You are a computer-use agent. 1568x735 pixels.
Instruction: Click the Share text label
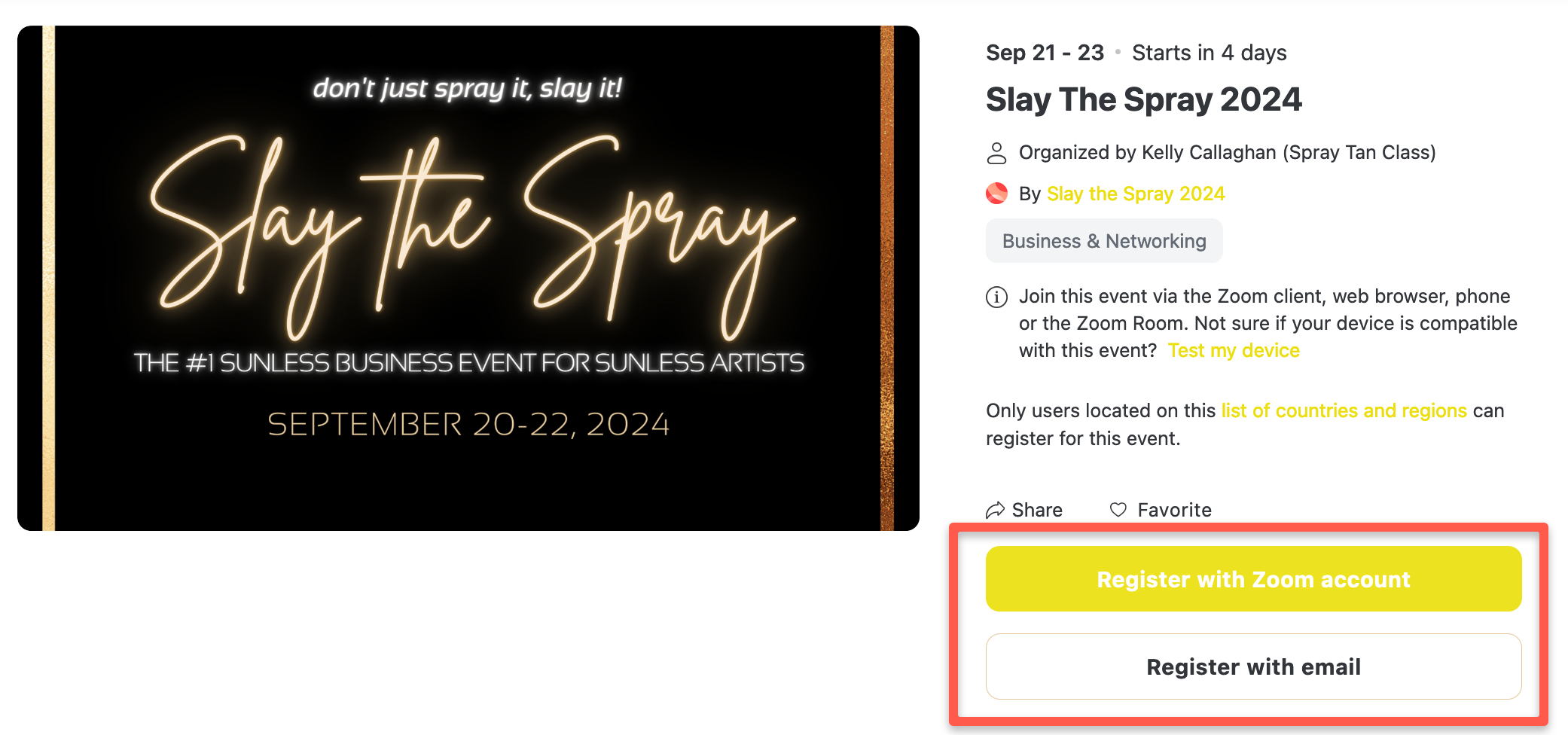click(x=1037, y=510)
